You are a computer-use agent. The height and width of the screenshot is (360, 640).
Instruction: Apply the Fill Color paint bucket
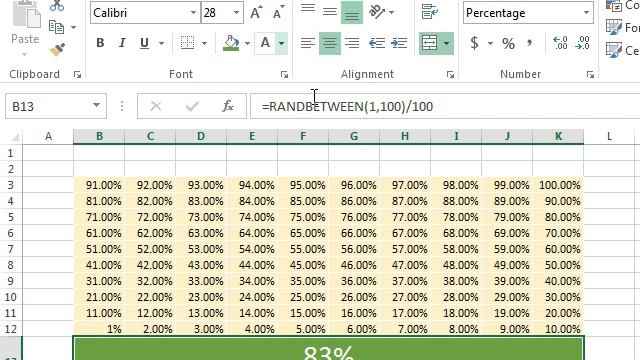(x=231, y=43)
